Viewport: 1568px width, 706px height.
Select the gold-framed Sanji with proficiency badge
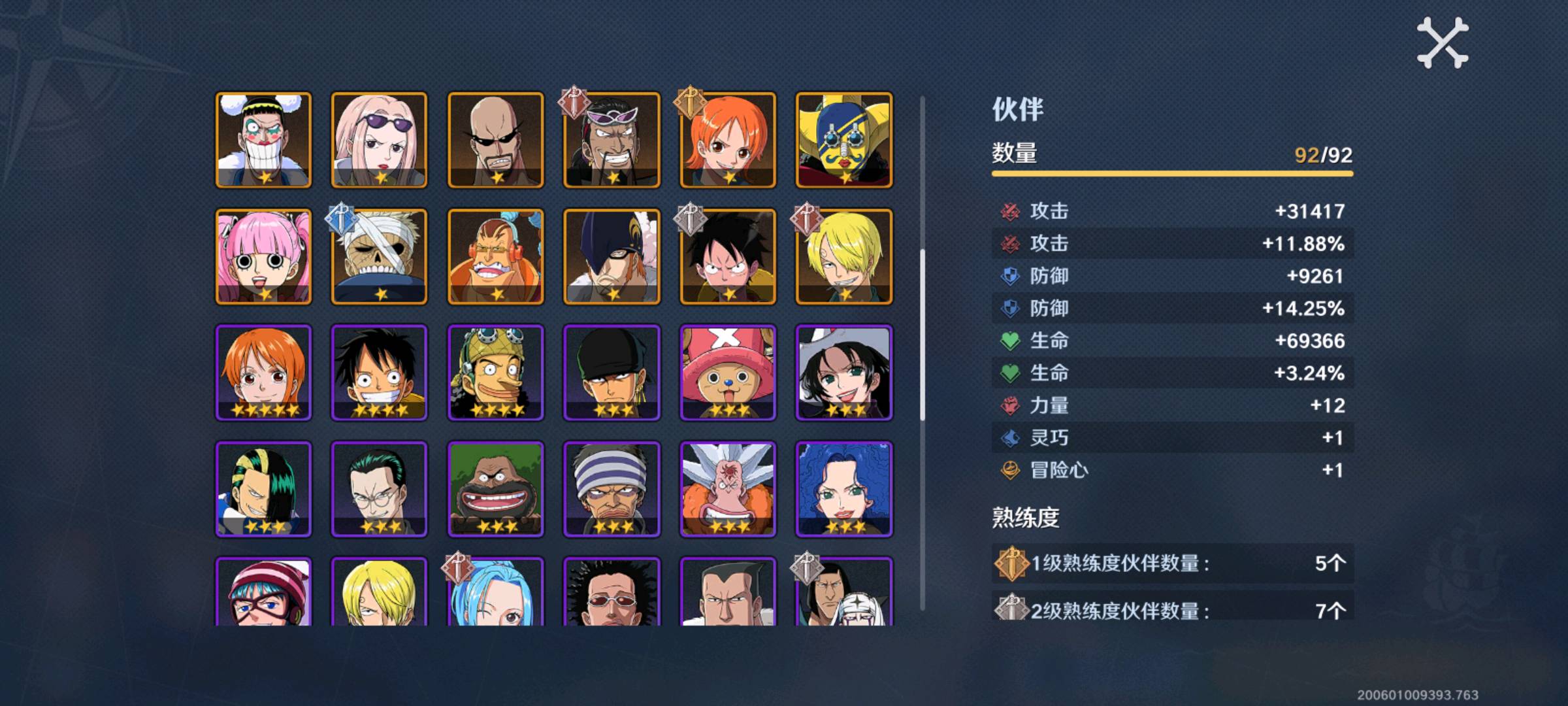[x=844, y=256]
